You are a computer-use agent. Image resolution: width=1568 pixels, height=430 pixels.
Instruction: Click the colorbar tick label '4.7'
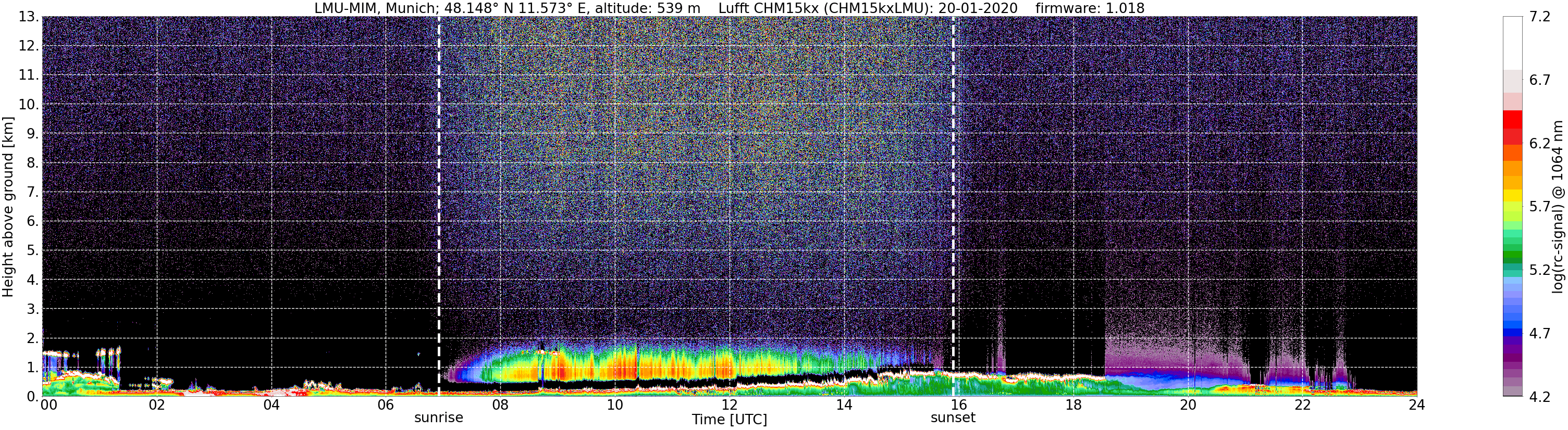tap(1539, 333)
